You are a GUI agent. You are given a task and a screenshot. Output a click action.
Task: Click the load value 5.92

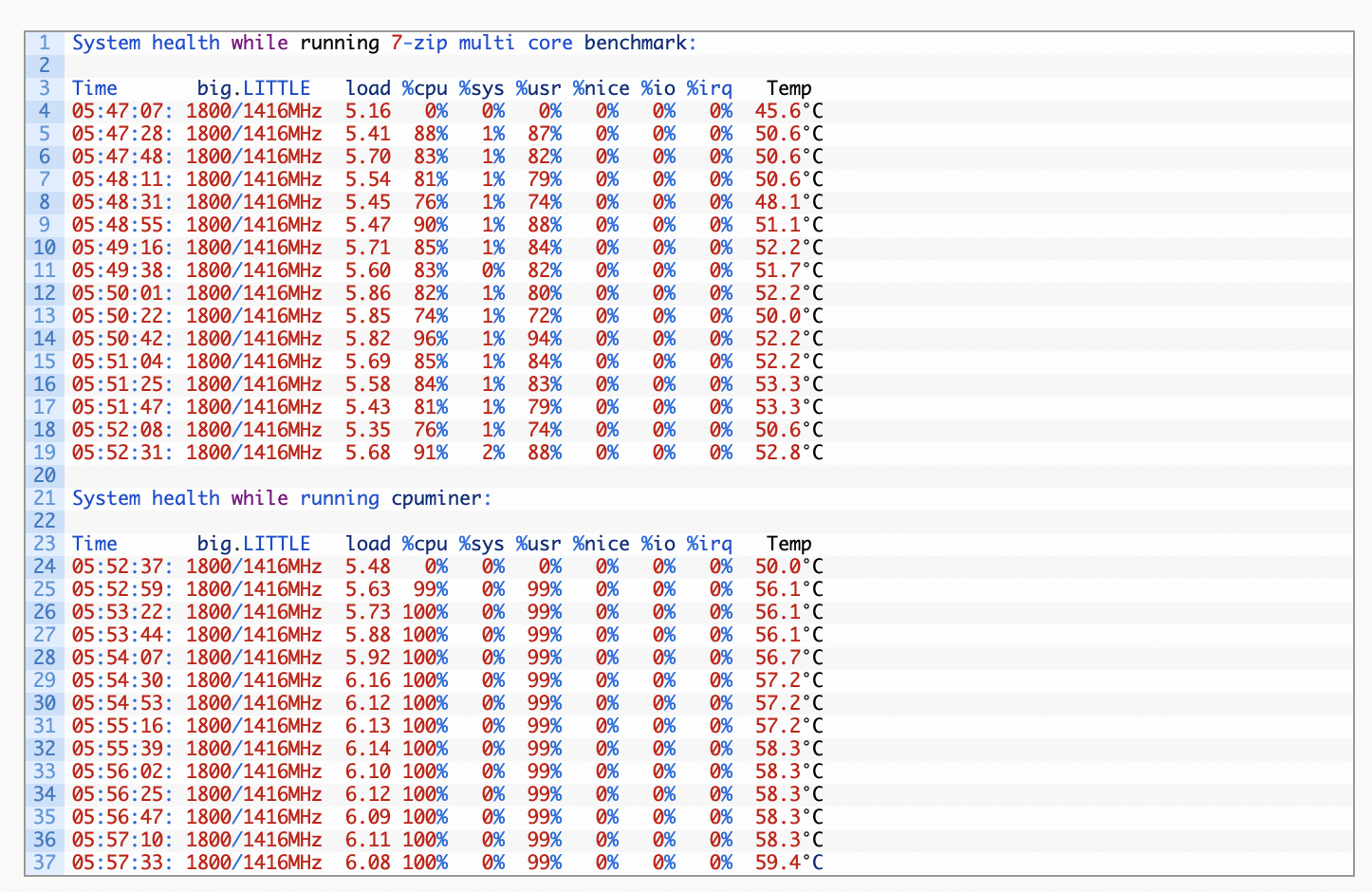[367, 658]
